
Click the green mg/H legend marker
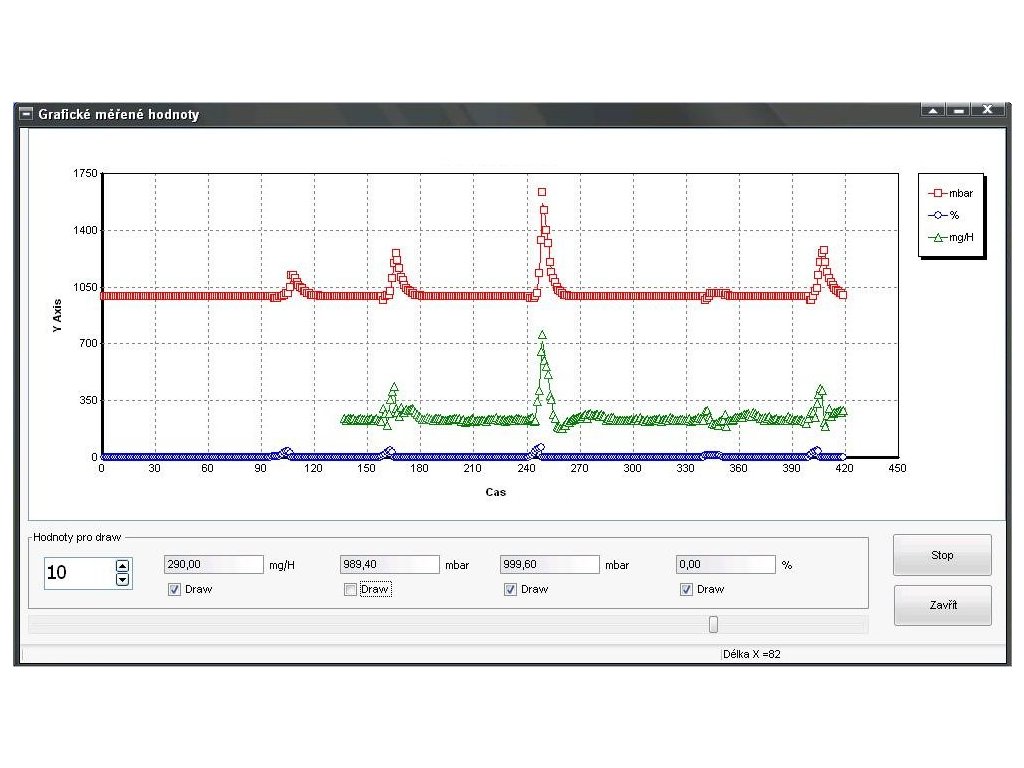point(937,238)
